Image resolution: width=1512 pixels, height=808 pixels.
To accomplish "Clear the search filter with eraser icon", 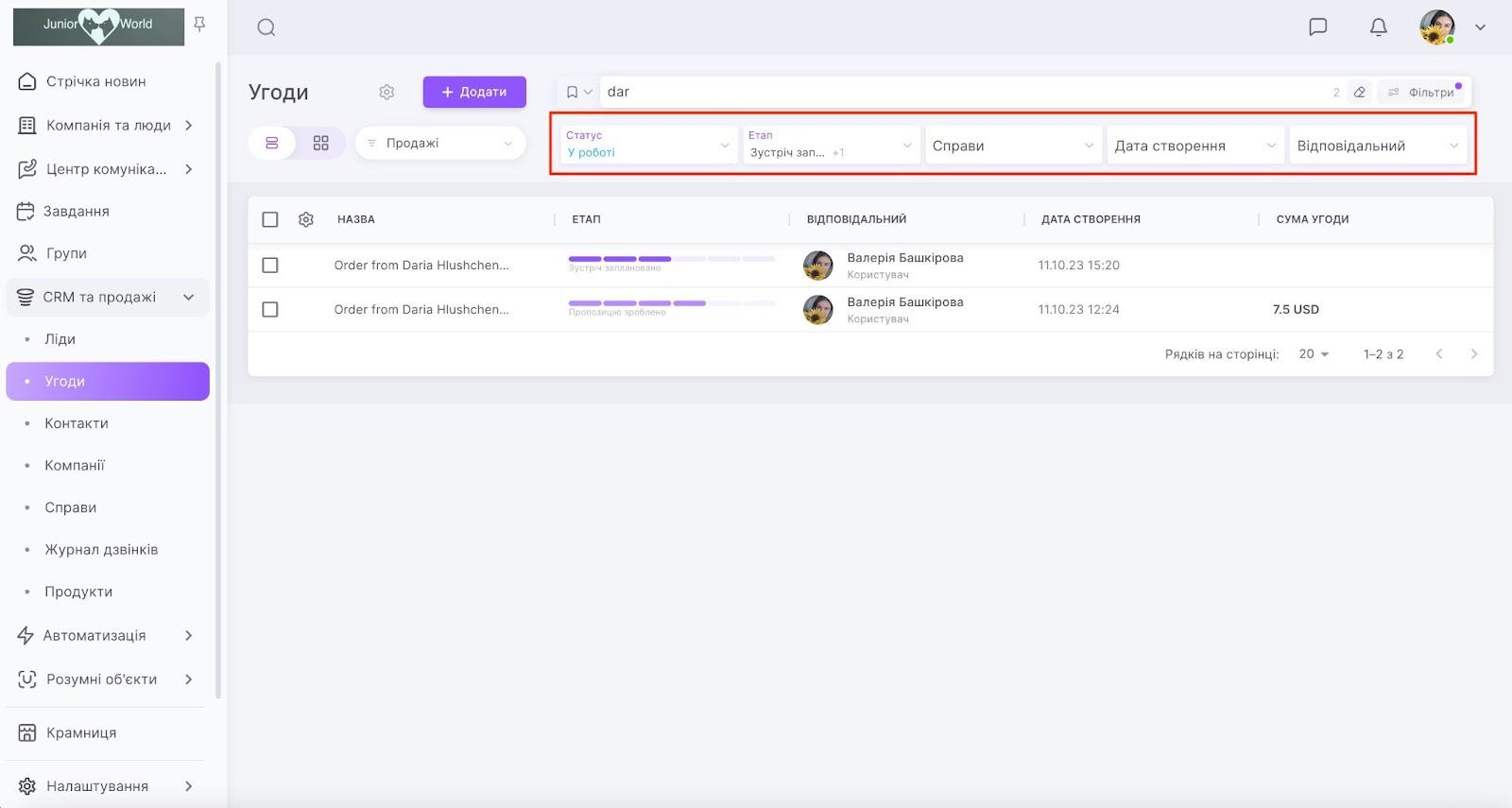I will (1359, 92).
